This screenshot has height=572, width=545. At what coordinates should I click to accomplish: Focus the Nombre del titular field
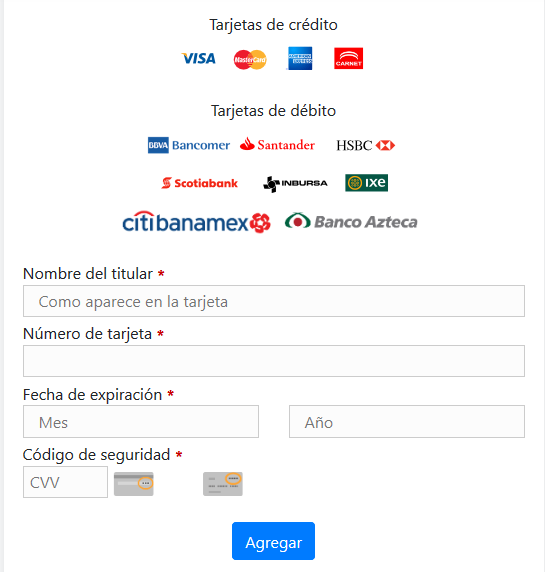pyautogui.click(x=274, y=301)
